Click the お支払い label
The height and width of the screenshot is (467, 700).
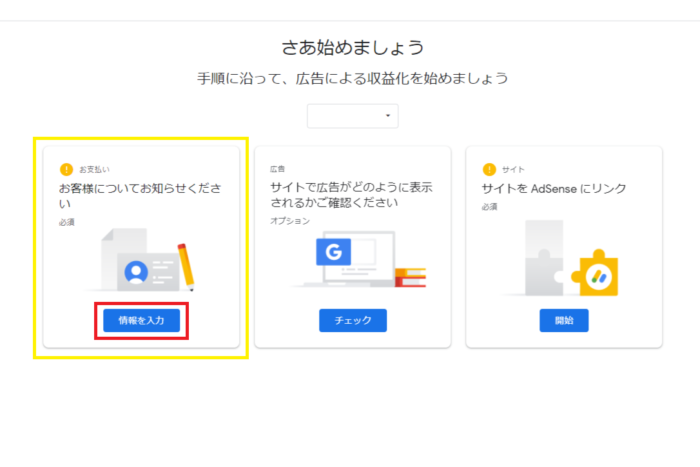click(94, 170)
